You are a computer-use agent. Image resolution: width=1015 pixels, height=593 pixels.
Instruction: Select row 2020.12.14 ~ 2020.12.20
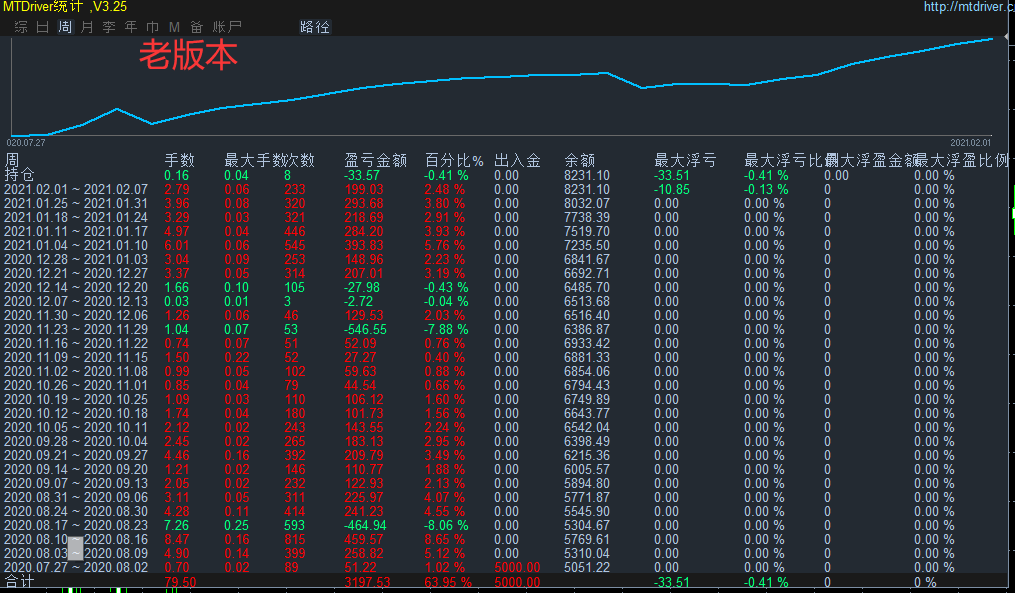(x=76, y=287)
